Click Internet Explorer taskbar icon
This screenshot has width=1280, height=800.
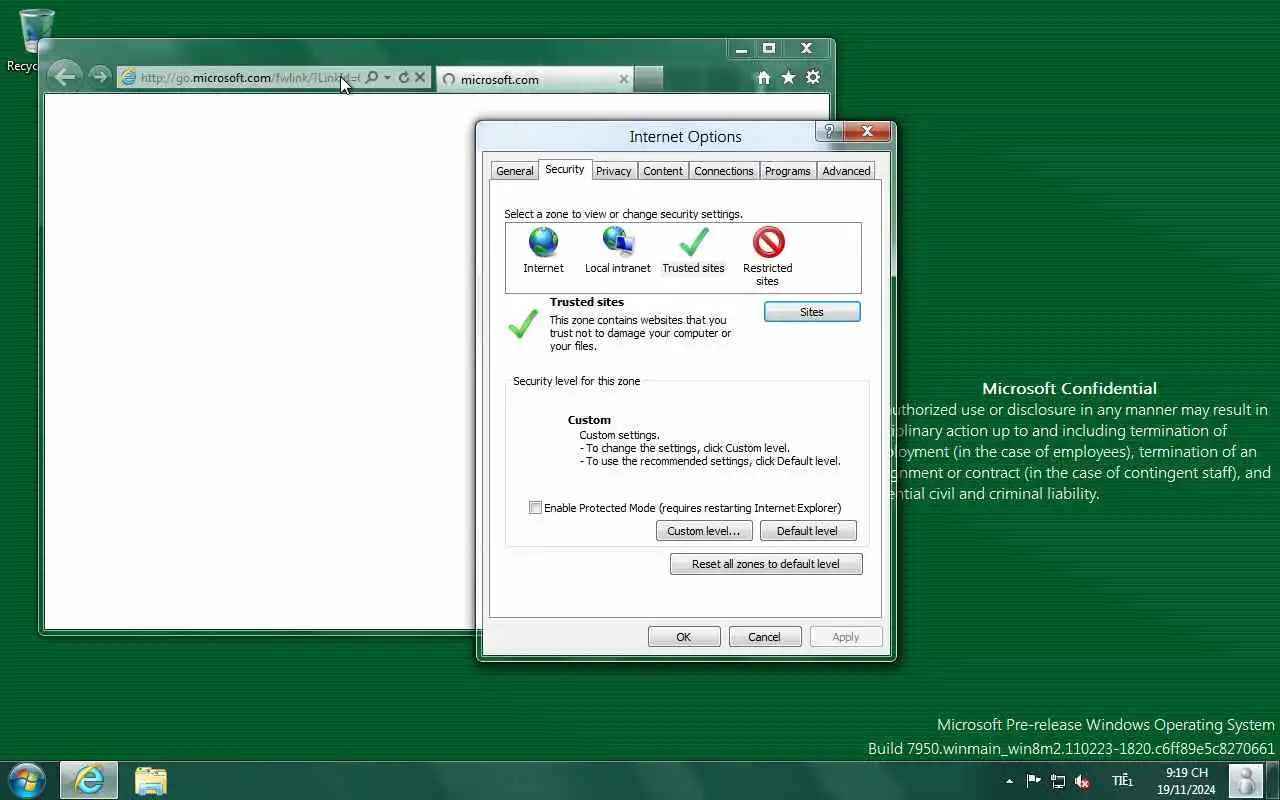(x=89, y=780)
